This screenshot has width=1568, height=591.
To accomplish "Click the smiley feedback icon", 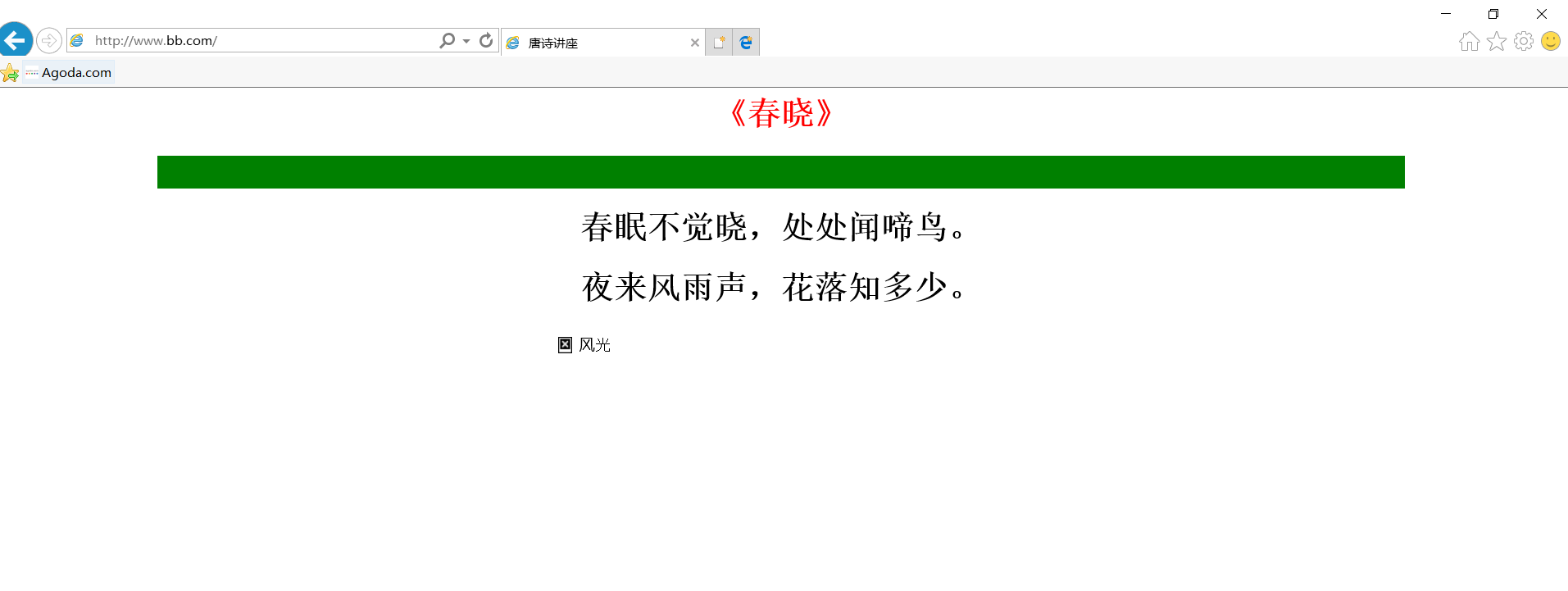I will [1551, 41].
